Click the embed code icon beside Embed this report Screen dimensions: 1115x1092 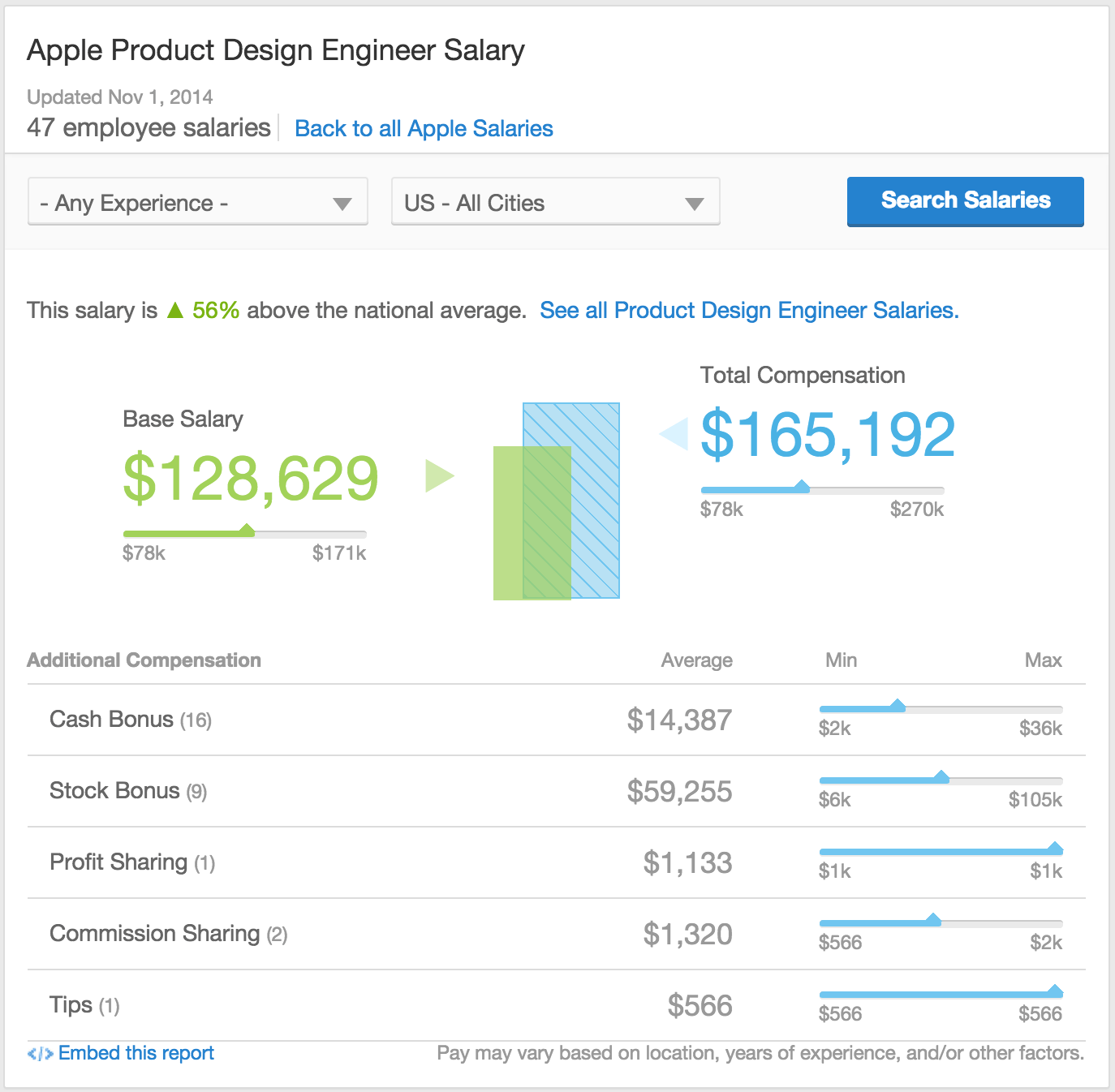[41, 1054]
